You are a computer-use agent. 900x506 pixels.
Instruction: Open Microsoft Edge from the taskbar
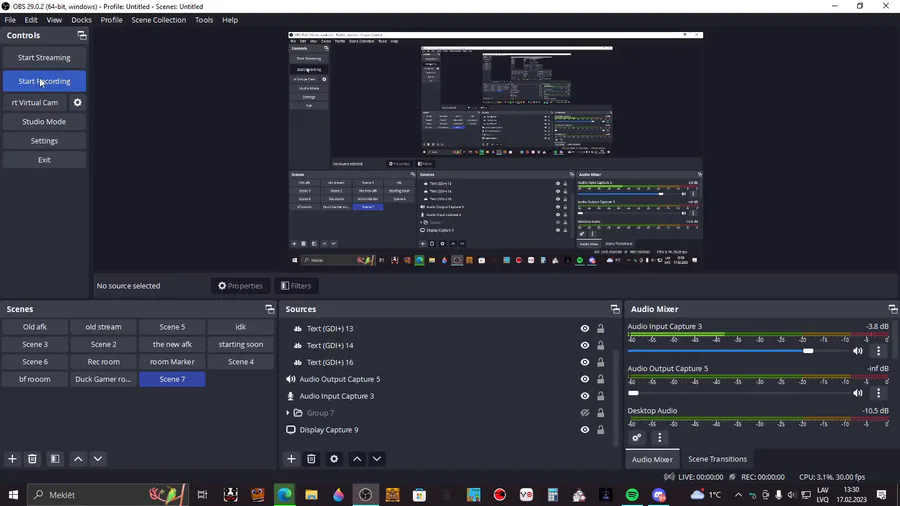coord(284,495)
